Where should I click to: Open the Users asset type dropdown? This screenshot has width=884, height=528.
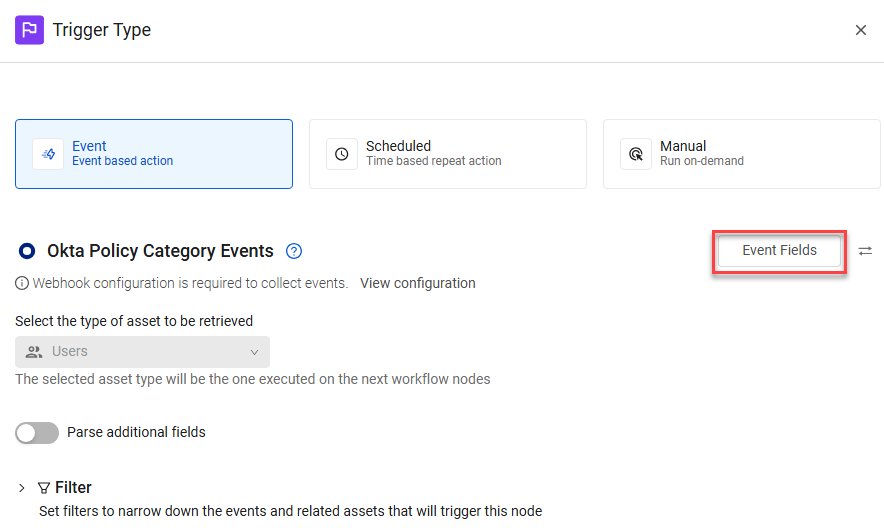[142, 352]
